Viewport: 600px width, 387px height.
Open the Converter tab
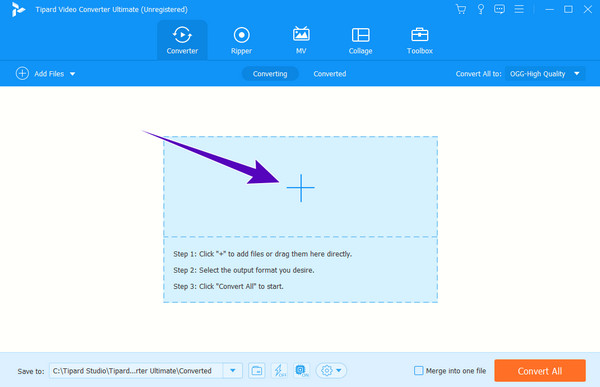click(x=182, y=40)
